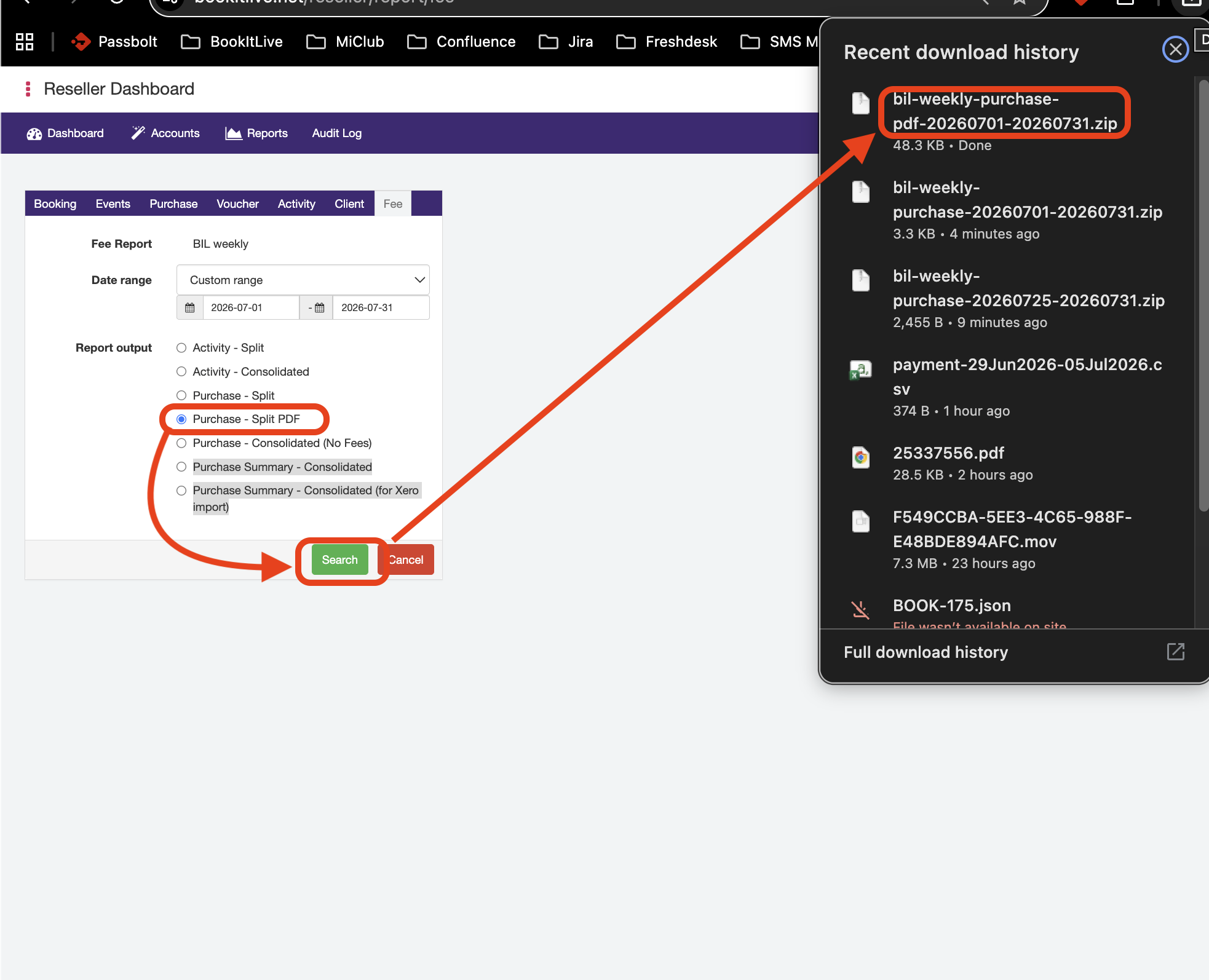Image resolution: width=1209 pixels, height=980 pixels.
Task: Click the BIL weekly fee report value
Action: (x=221, y=244)
